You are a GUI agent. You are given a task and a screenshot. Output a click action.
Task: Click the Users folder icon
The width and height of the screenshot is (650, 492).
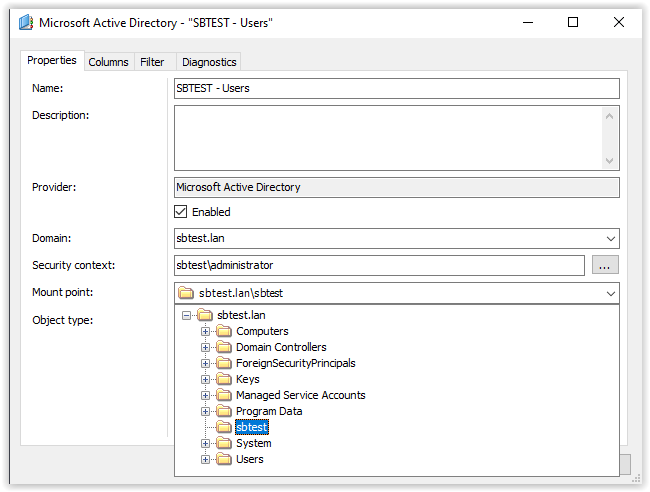224,459
